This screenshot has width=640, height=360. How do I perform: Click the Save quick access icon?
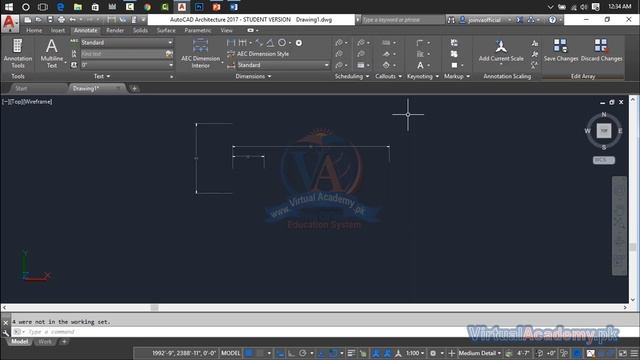point(50,20)
